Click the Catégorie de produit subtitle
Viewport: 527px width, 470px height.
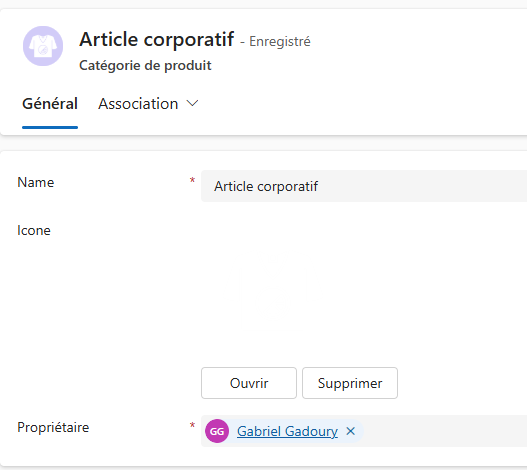tap(145, 65)
